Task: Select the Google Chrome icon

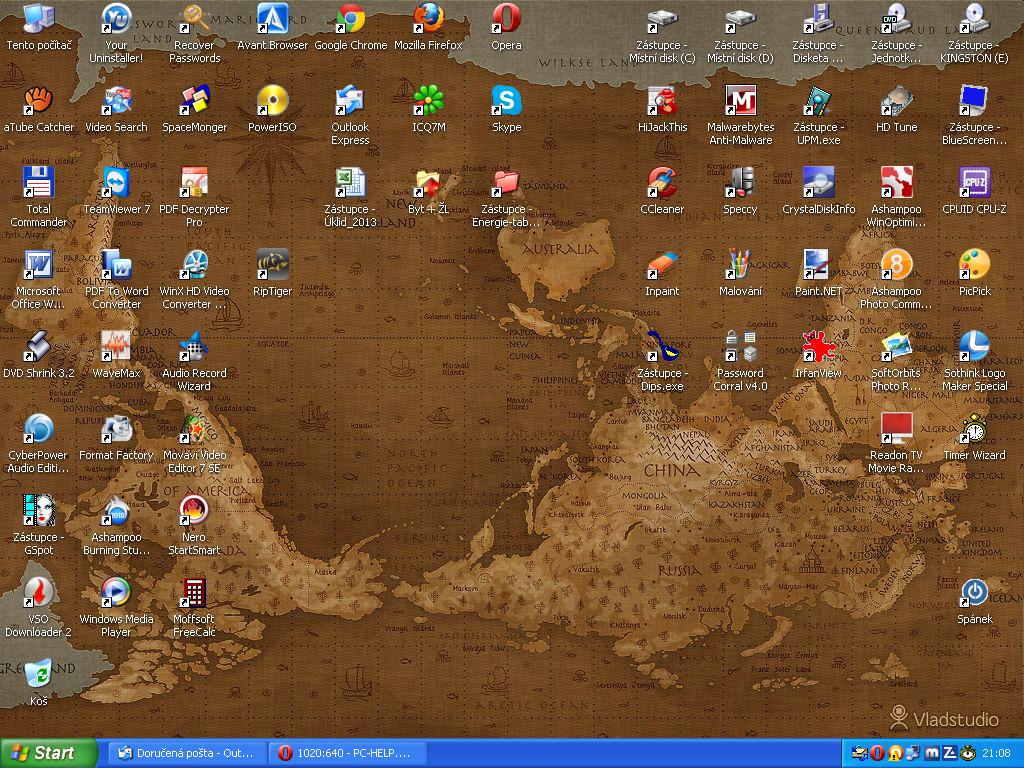Action: pos(350,18)
